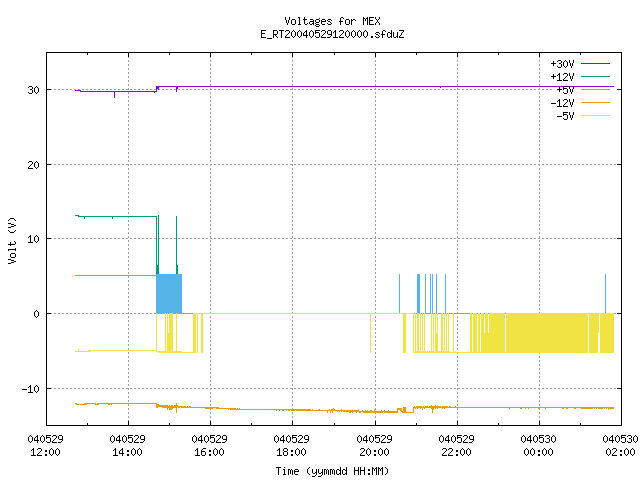Click the -5V legend label
640x480 pixels.
tap(565, 116)
